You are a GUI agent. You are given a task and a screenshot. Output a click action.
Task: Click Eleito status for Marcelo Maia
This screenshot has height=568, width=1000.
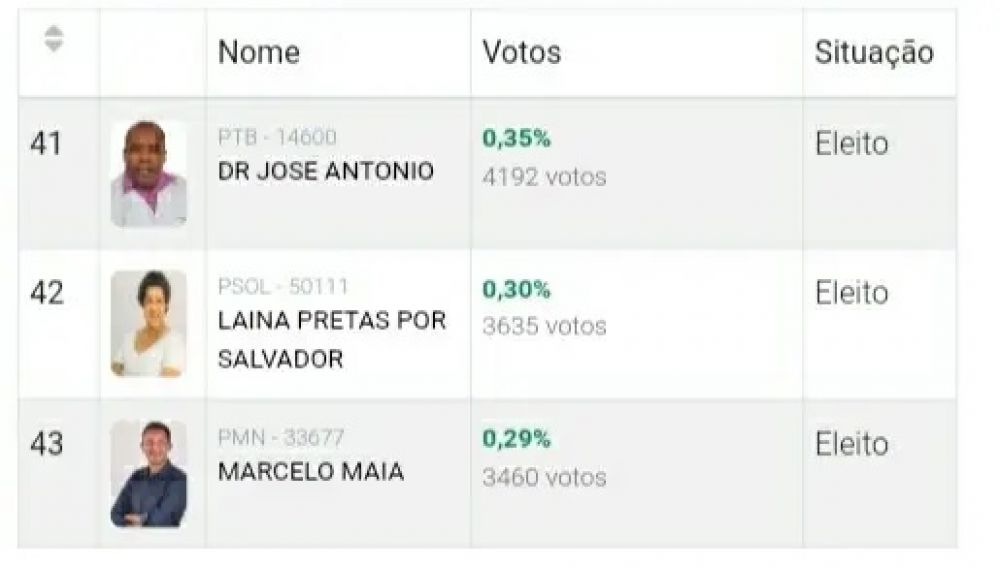click(x=851, y=444)
